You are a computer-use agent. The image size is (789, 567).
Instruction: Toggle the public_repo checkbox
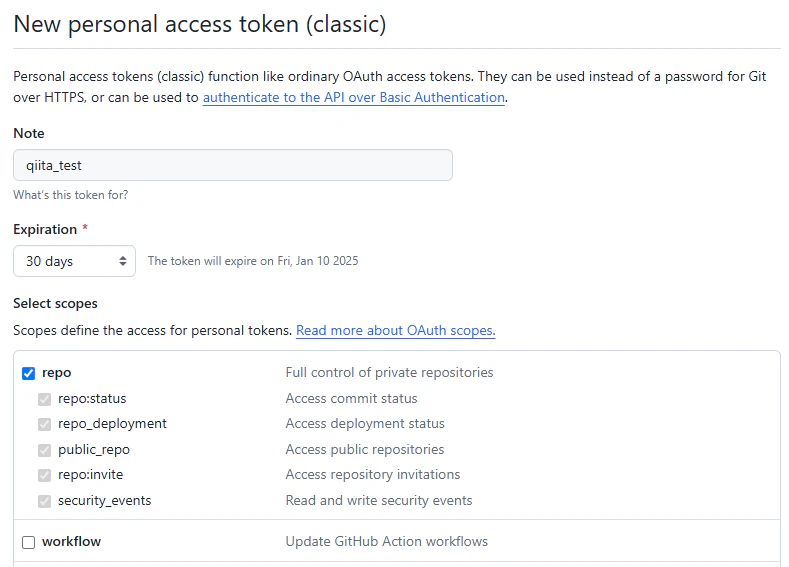coord(44,450)
